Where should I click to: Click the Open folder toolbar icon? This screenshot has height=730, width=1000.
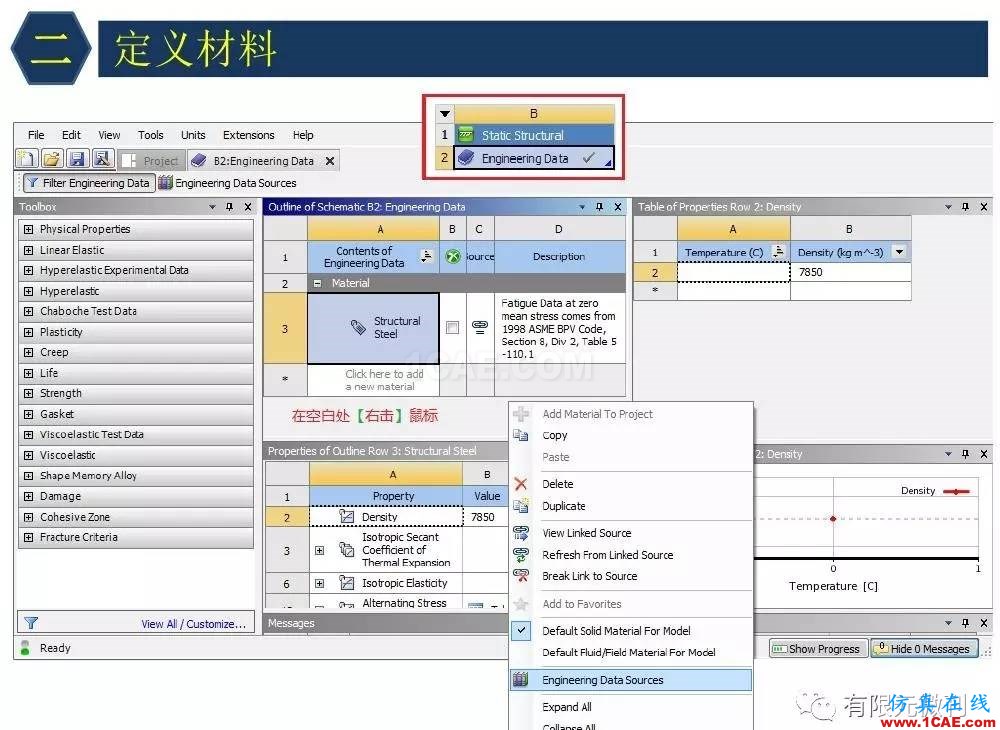coord(52,159)
